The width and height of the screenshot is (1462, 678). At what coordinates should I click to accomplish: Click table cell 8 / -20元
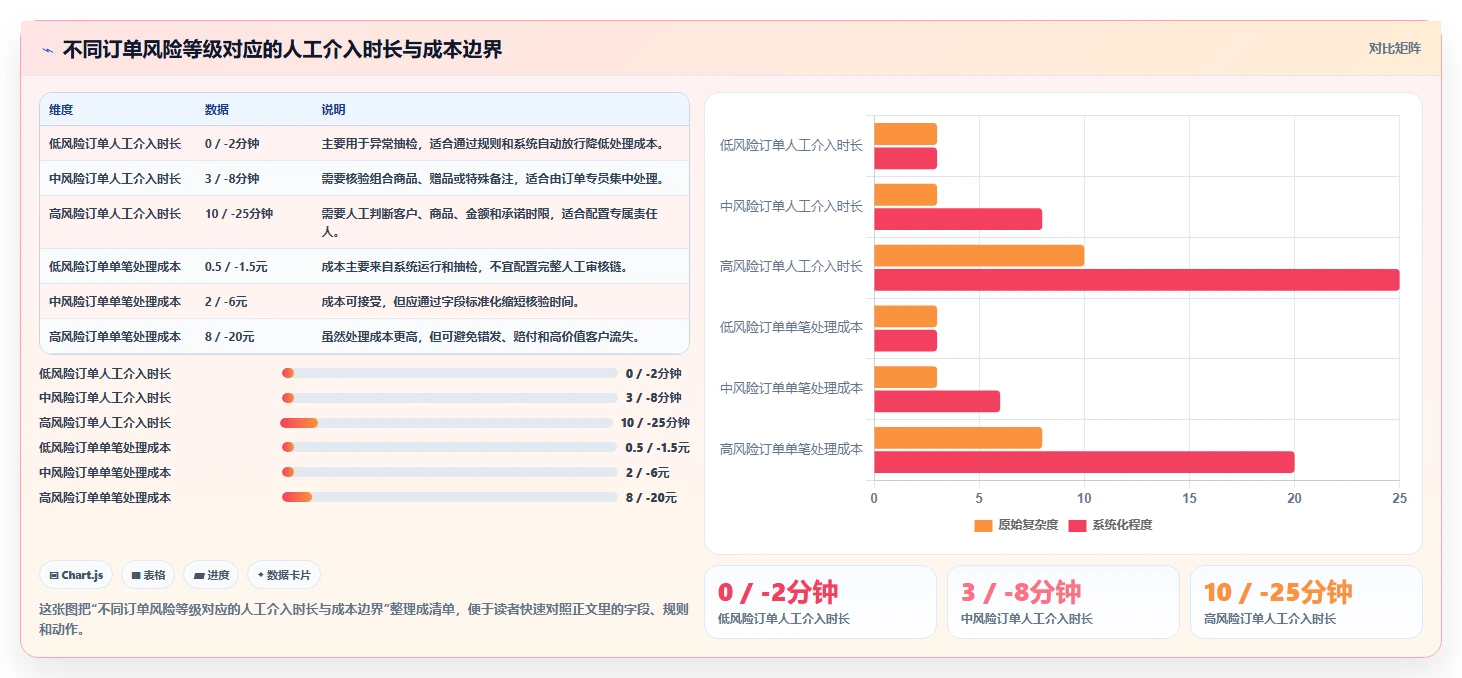[x=230, y=336]
